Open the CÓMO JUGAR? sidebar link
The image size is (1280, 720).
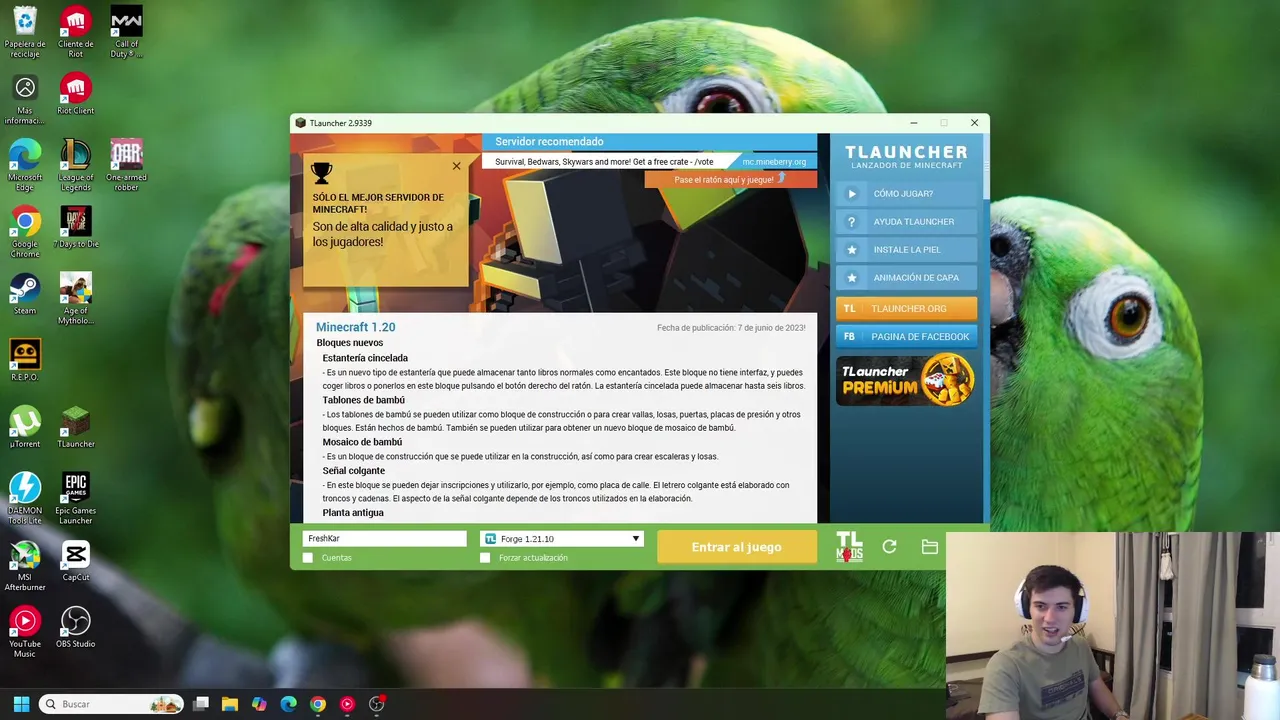906,194
